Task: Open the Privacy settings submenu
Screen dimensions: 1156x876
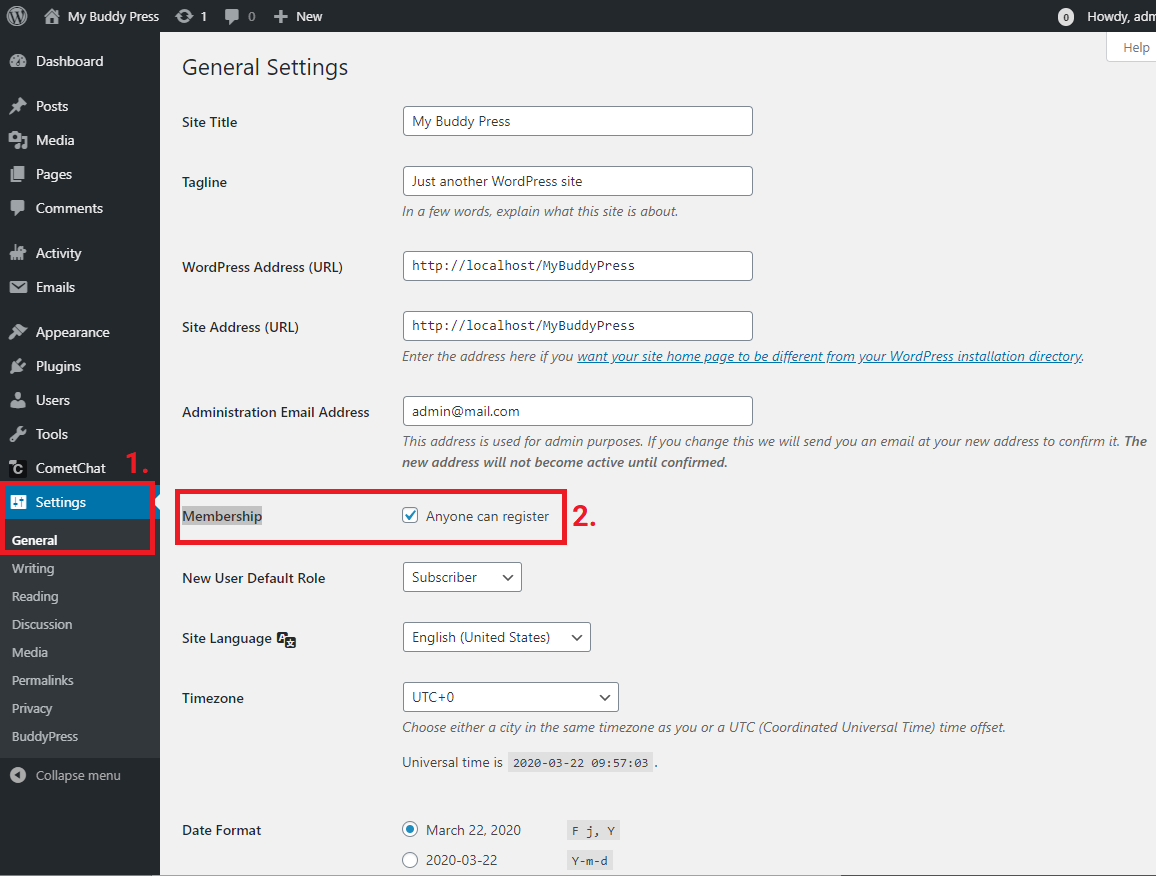Action: [x=32, y=709]
